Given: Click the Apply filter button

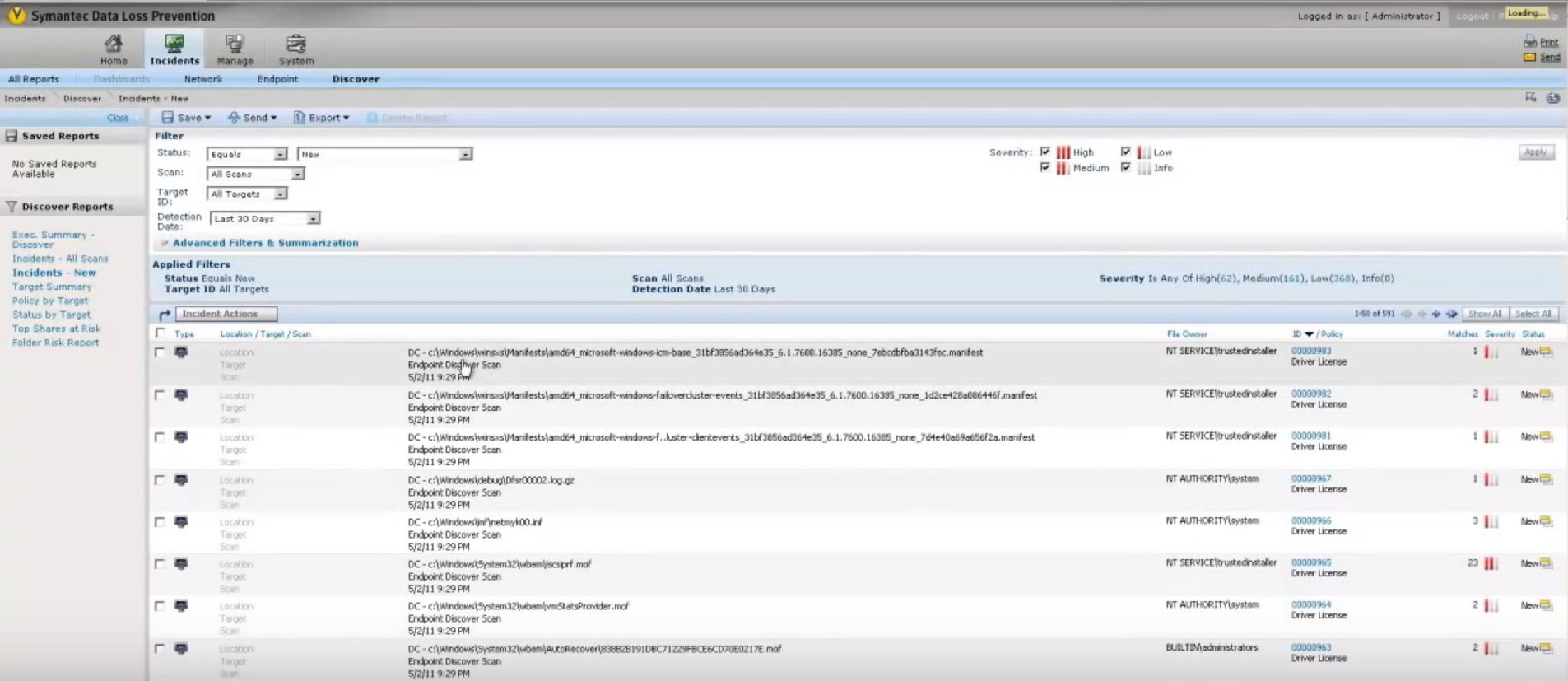Looking at the screenshot, I should click(x=1536, y=152).
